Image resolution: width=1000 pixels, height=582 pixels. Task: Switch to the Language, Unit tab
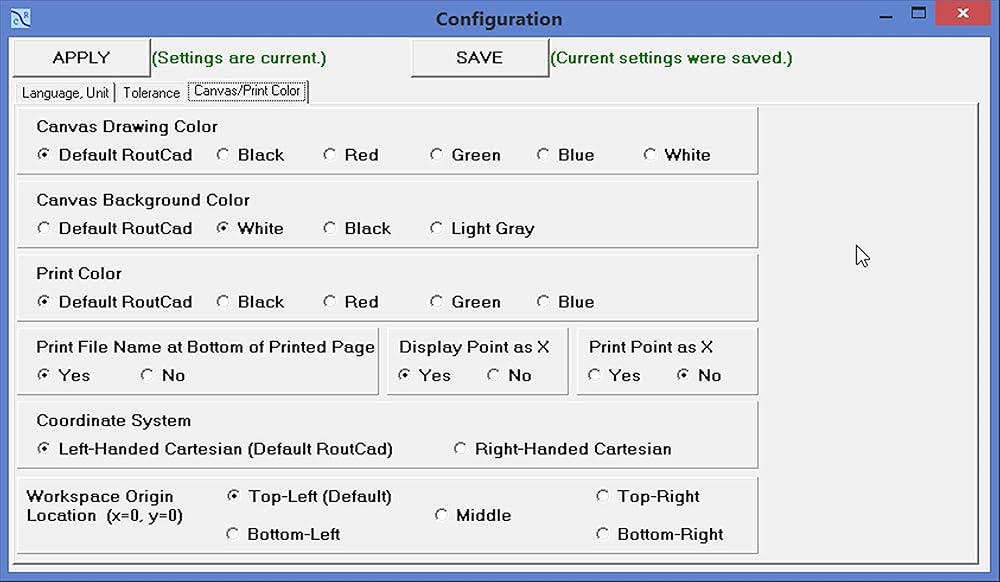pyautogui.click(x=65, y=93)
